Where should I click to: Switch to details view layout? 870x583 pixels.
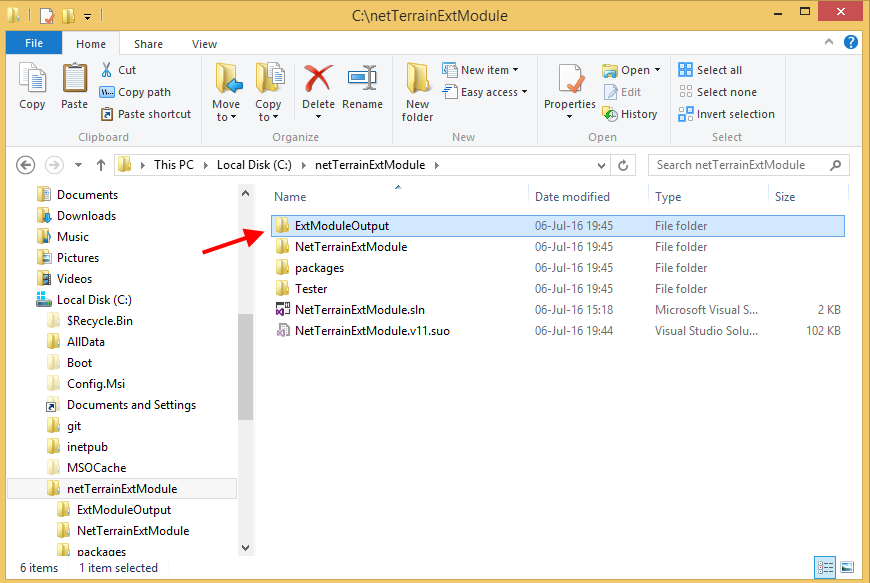coord(826,568)
